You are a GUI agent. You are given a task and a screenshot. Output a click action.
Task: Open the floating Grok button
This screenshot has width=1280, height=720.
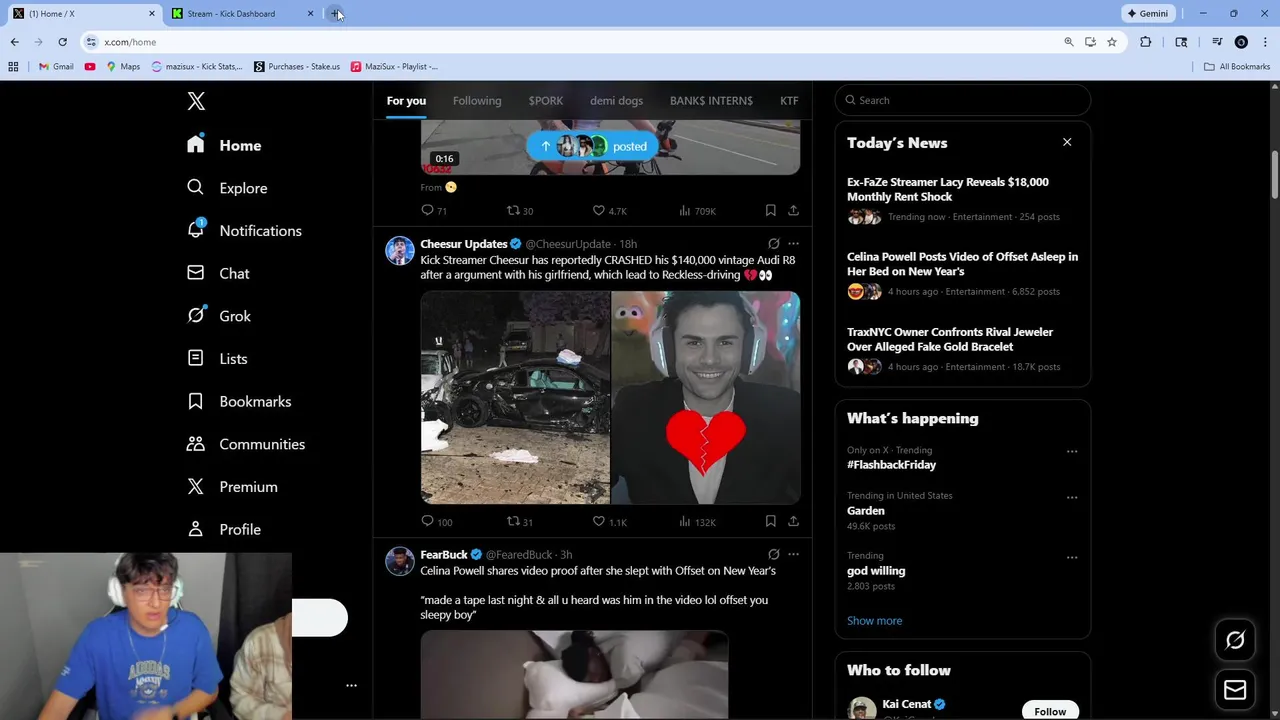[1235, 641]
